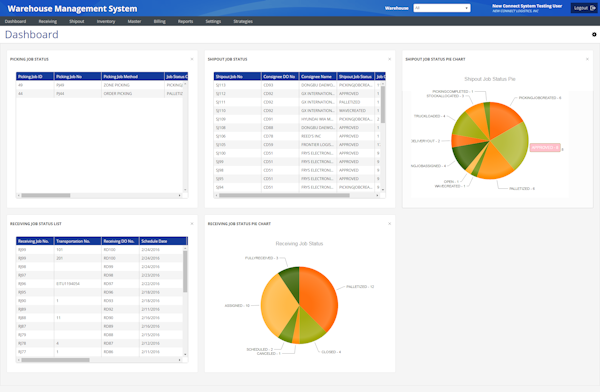Open the Warehouse selection dropdown
Screen dimensions: 600x392
(442, 8)
